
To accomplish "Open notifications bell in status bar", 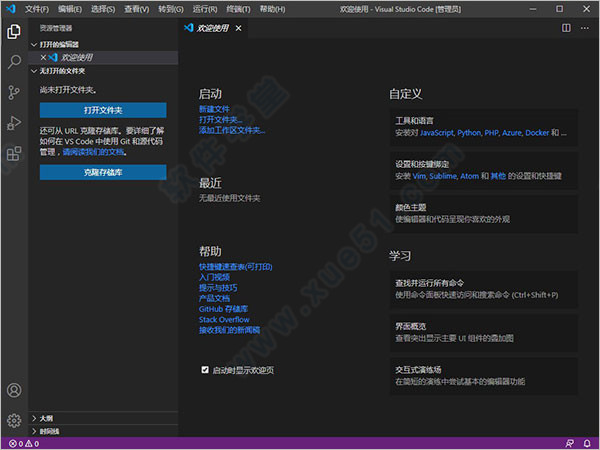I will (x=587, y=443).
